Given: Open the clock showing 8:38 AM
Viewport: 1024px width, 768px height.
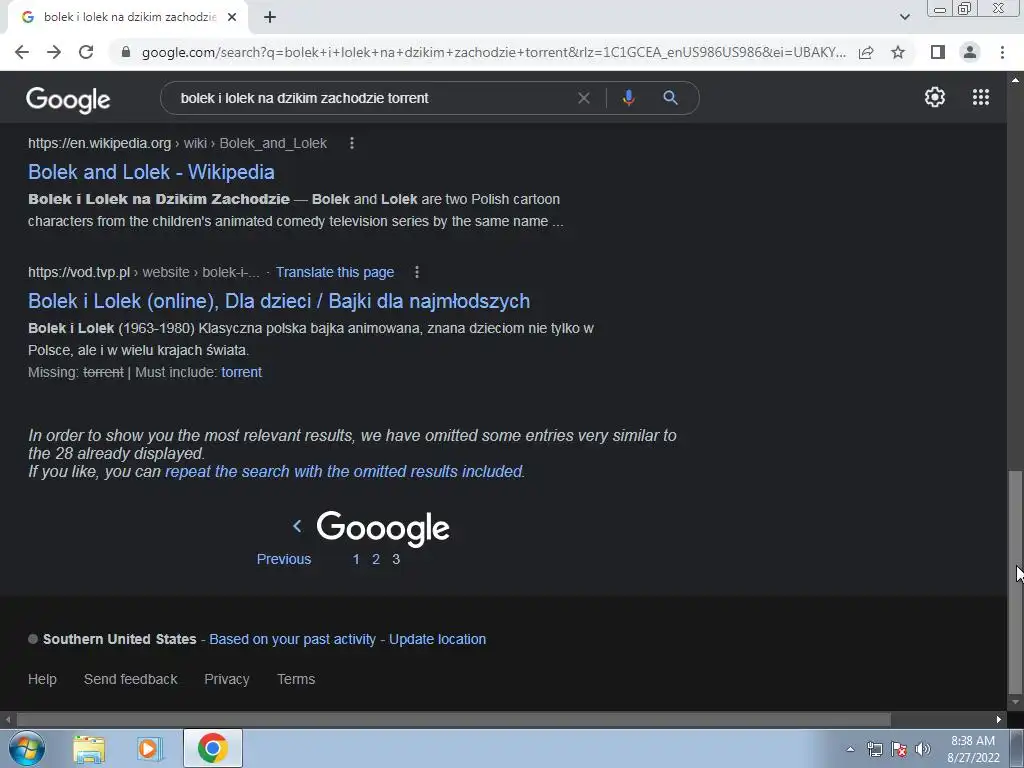Looking at the screenshot, I should pyautogui.click(x=973, y=749).
